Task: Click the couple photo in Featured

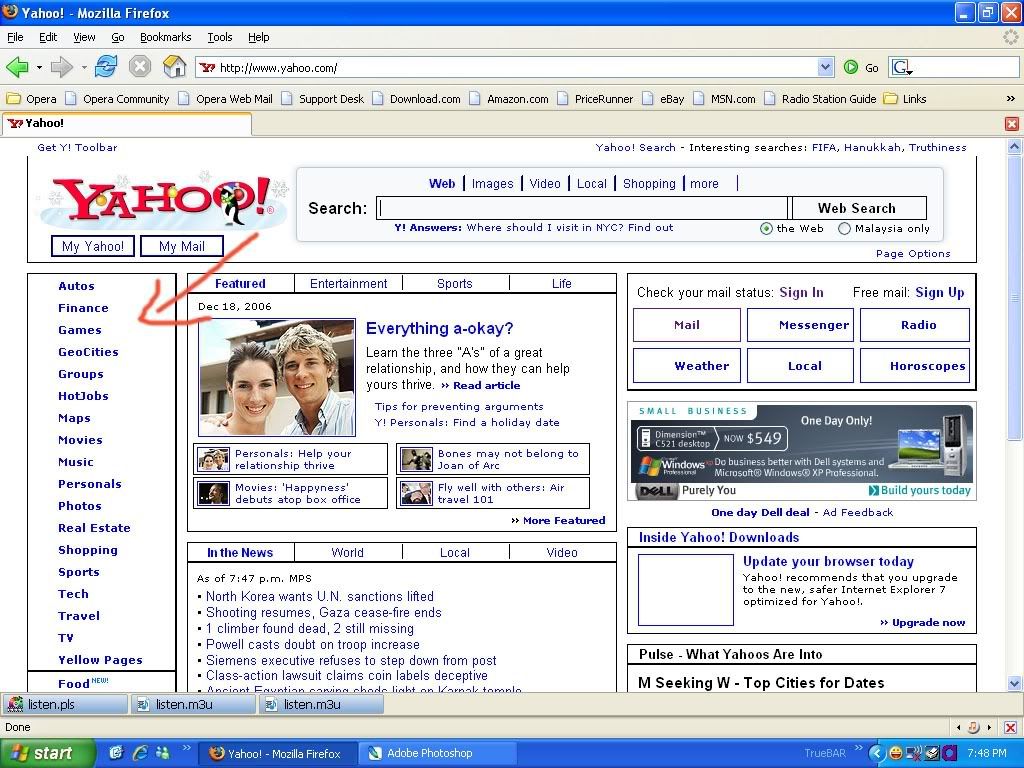Action: point(277,377)
